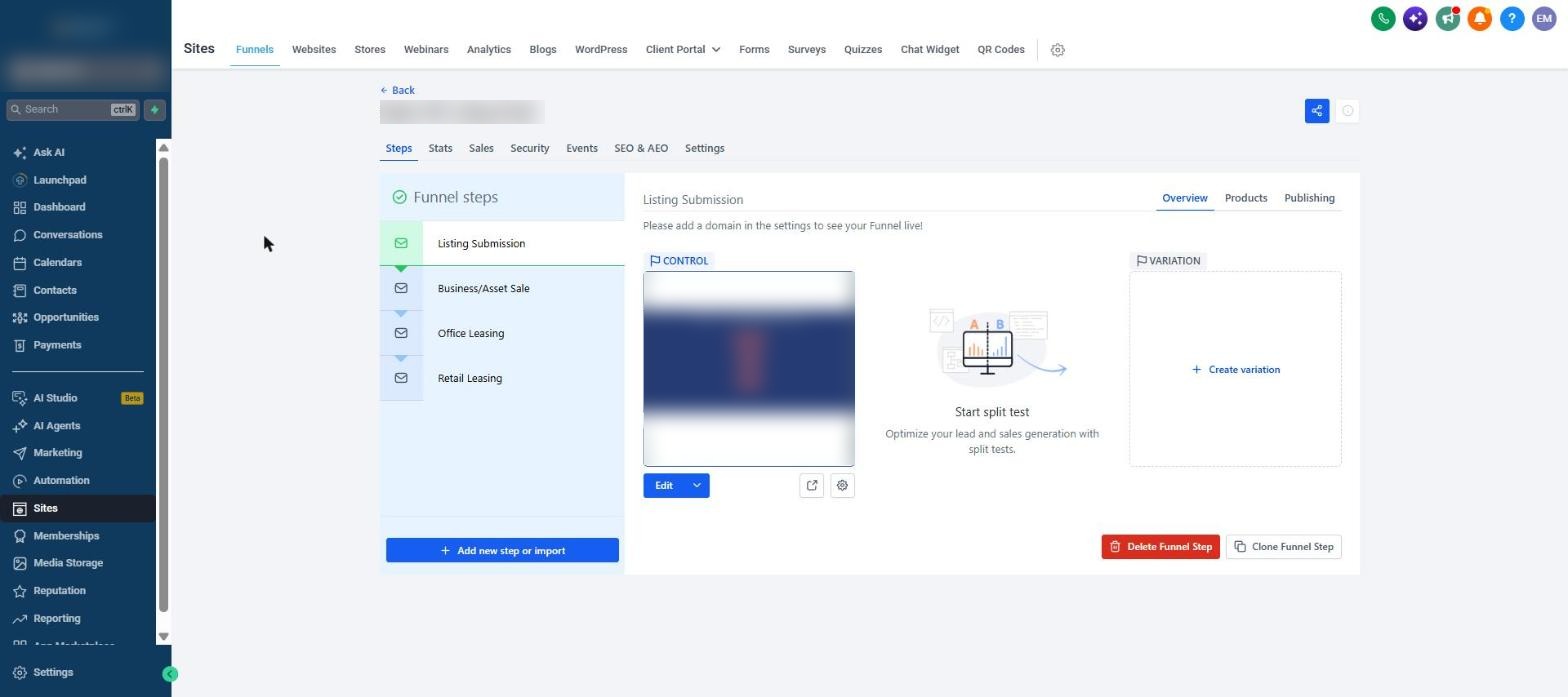Viewport: 1568px width, 697px height.
Task: Open the EM user avatar menu
Action: tap(1544, 18)
